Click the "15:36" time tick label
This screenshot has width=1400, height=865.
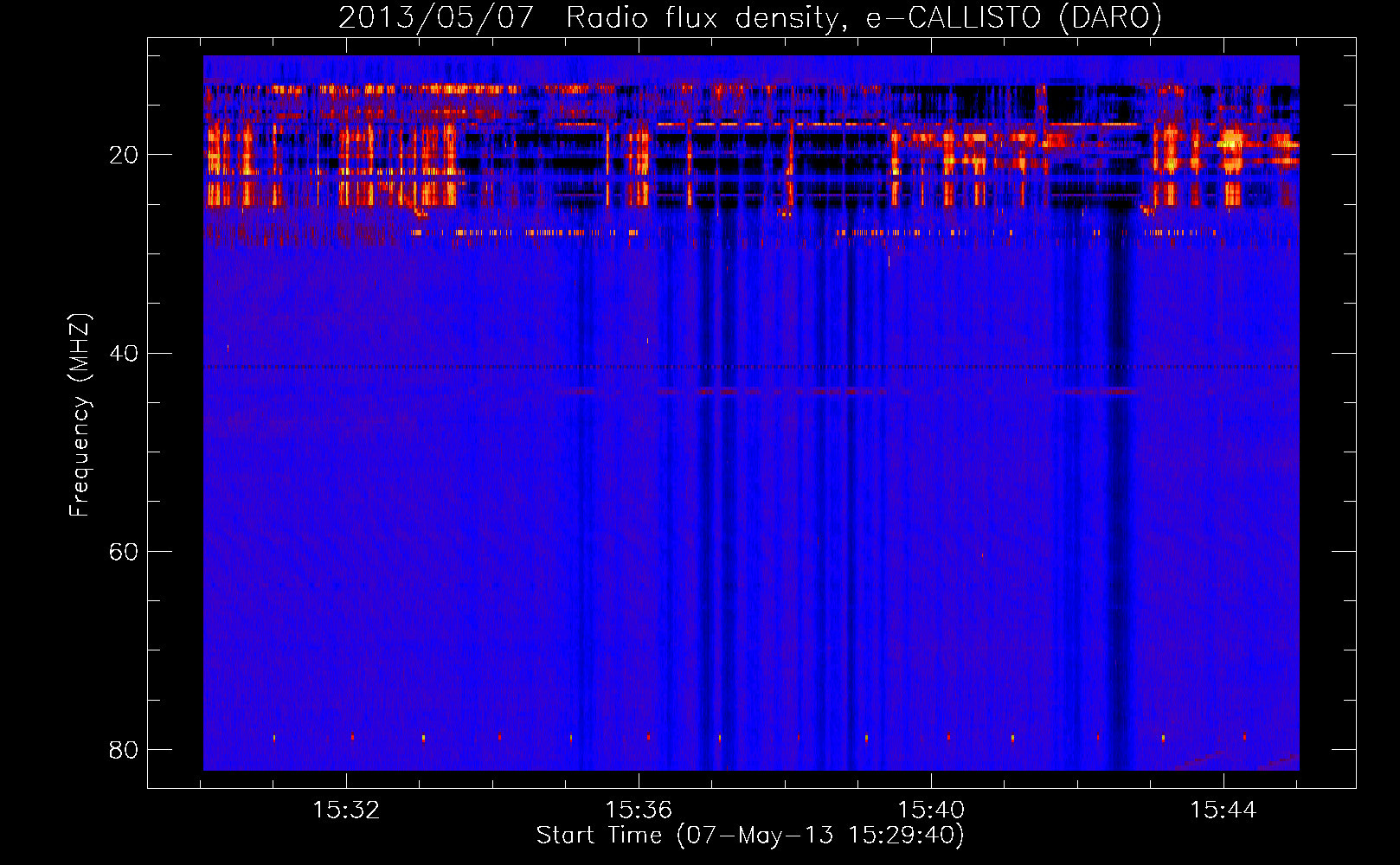tap(639, 810)
